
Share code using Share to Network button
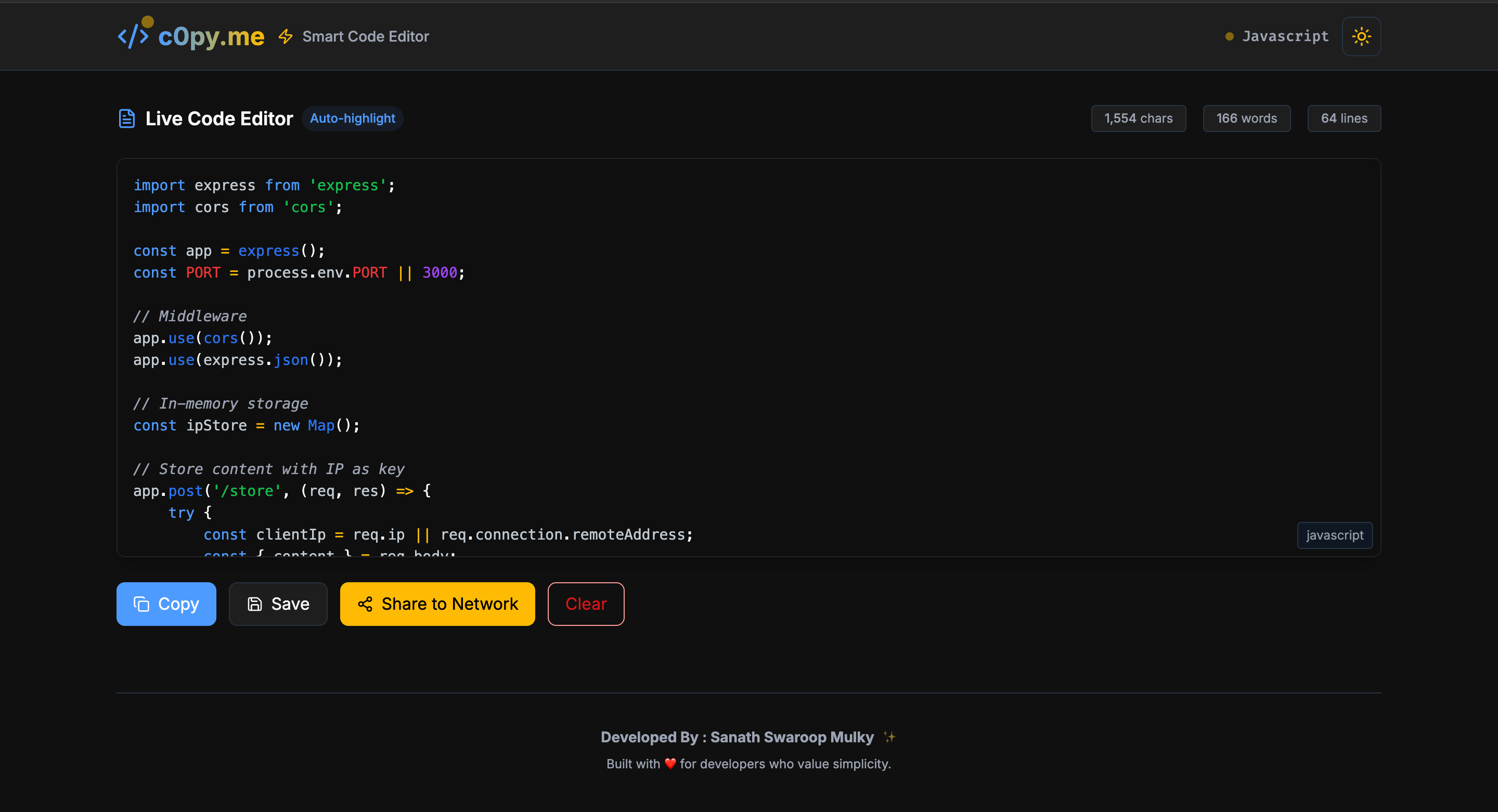pyautogui.click(x=437, y=604)
